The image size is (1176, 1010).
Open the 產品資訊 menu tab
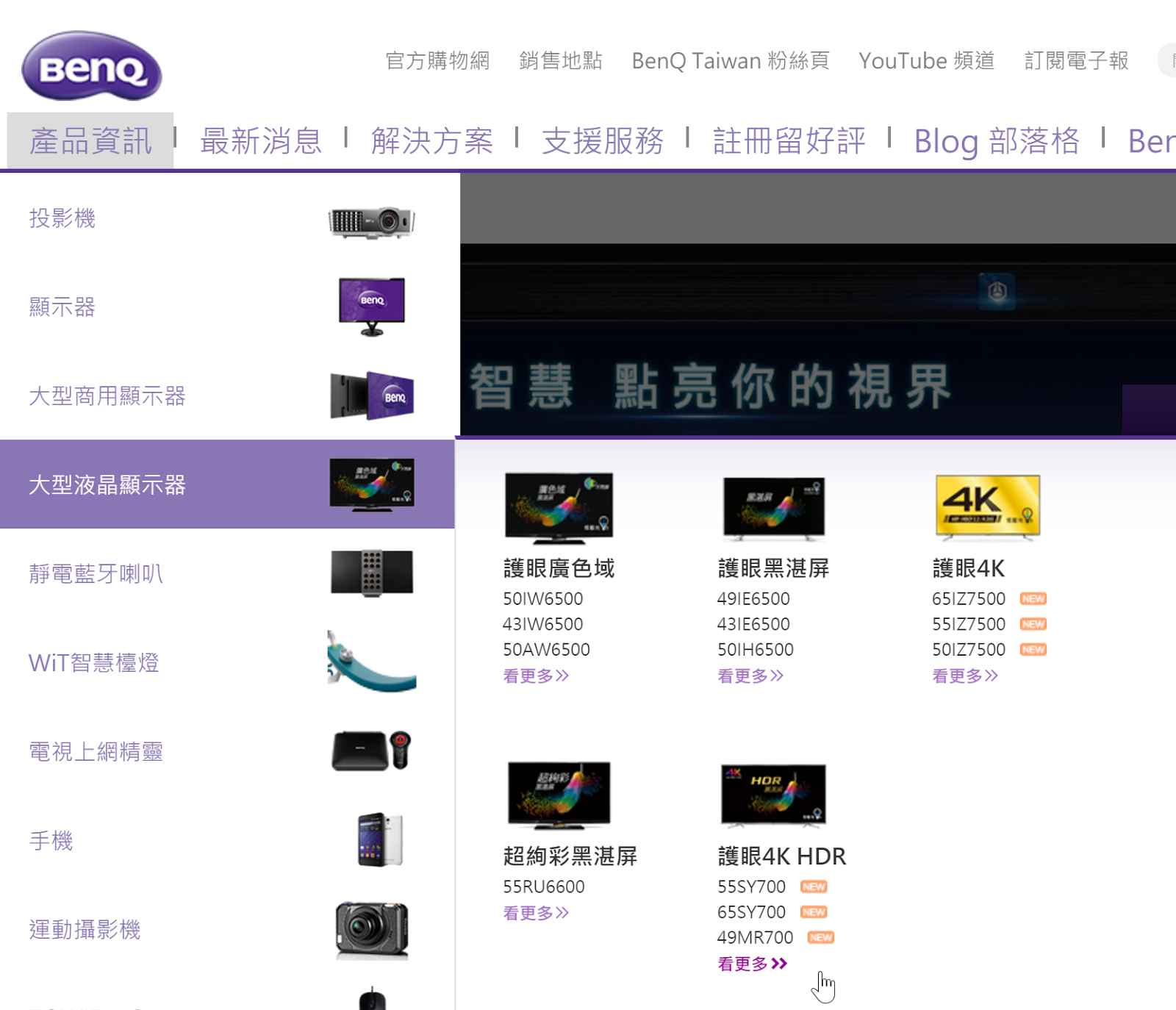tap(90, 140)
